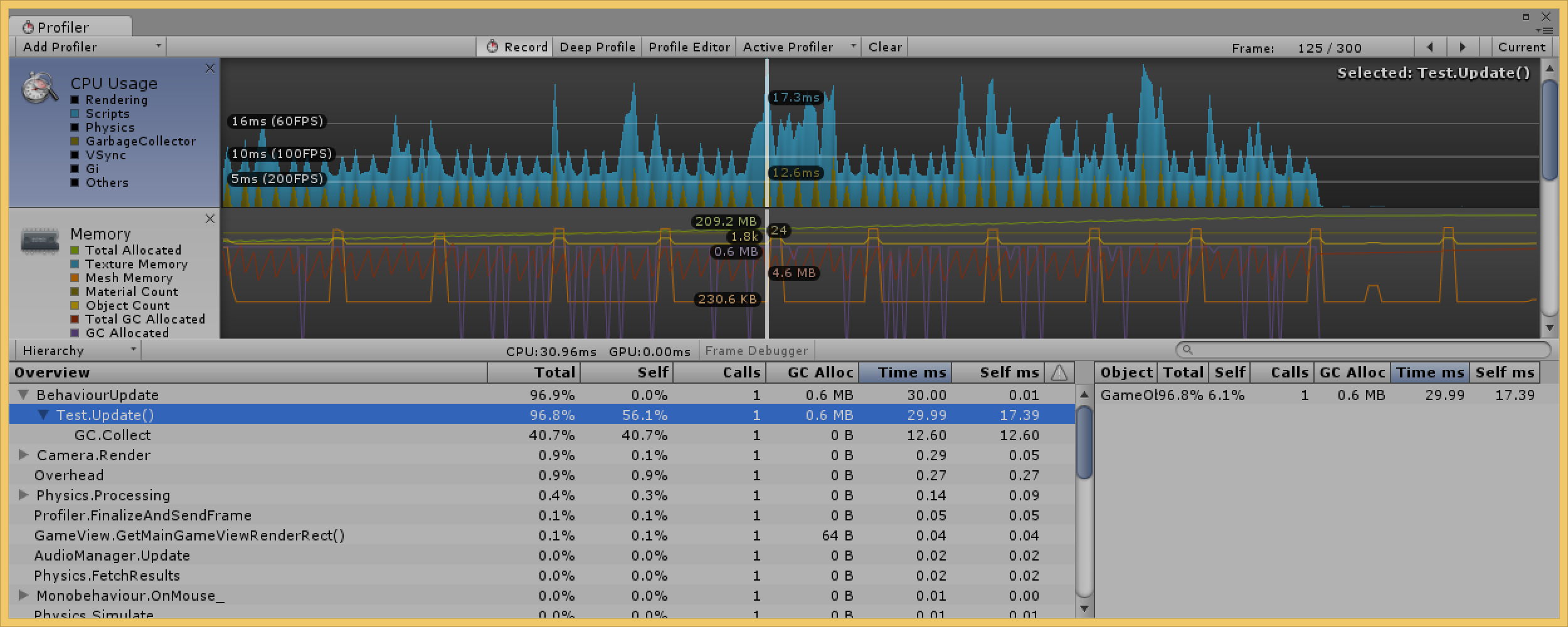Toggle GC Allocated swatch in Memory

pyautogui.click(x=75, y=333)
